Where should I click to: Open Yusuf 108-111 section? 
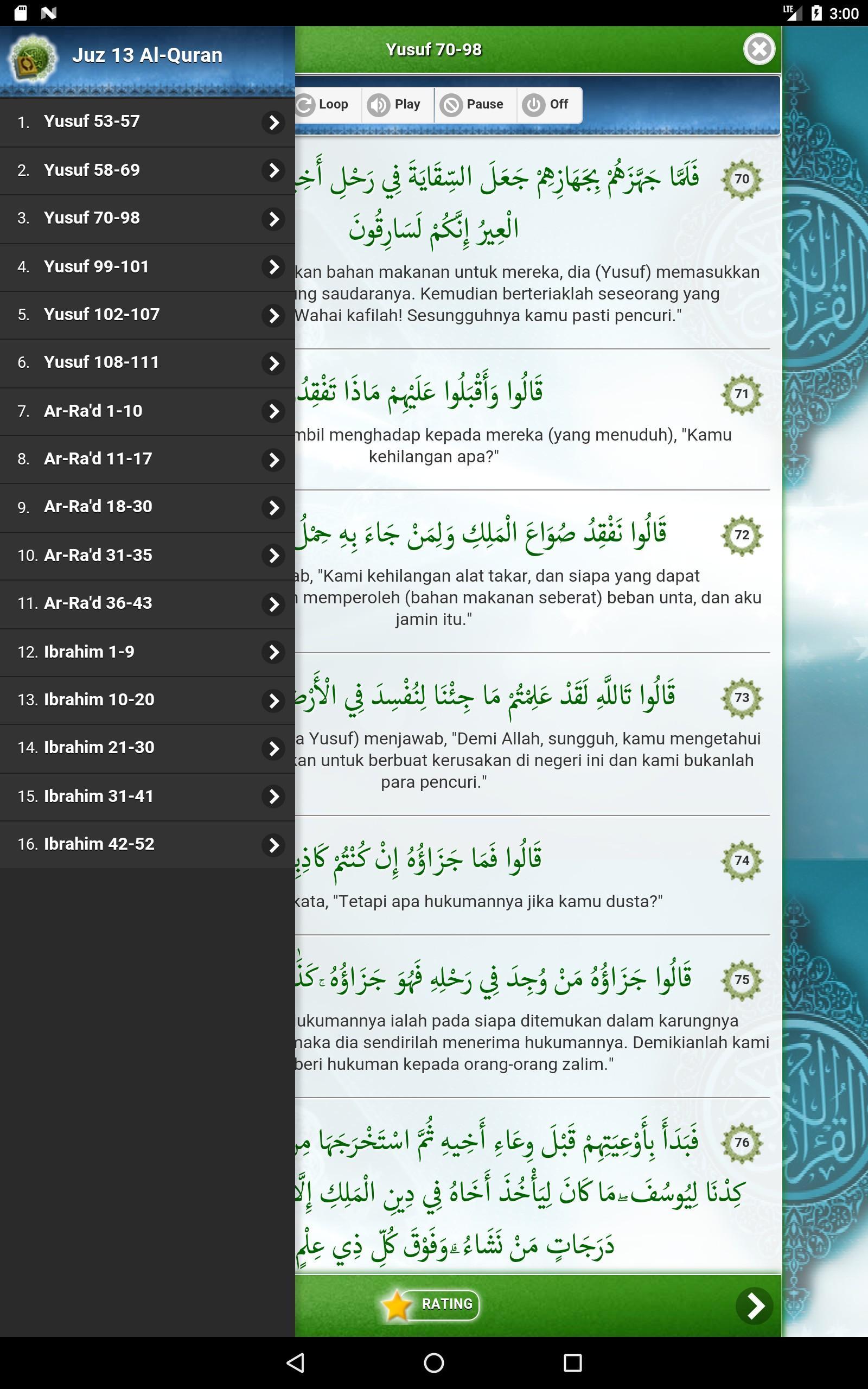point(148,364)
